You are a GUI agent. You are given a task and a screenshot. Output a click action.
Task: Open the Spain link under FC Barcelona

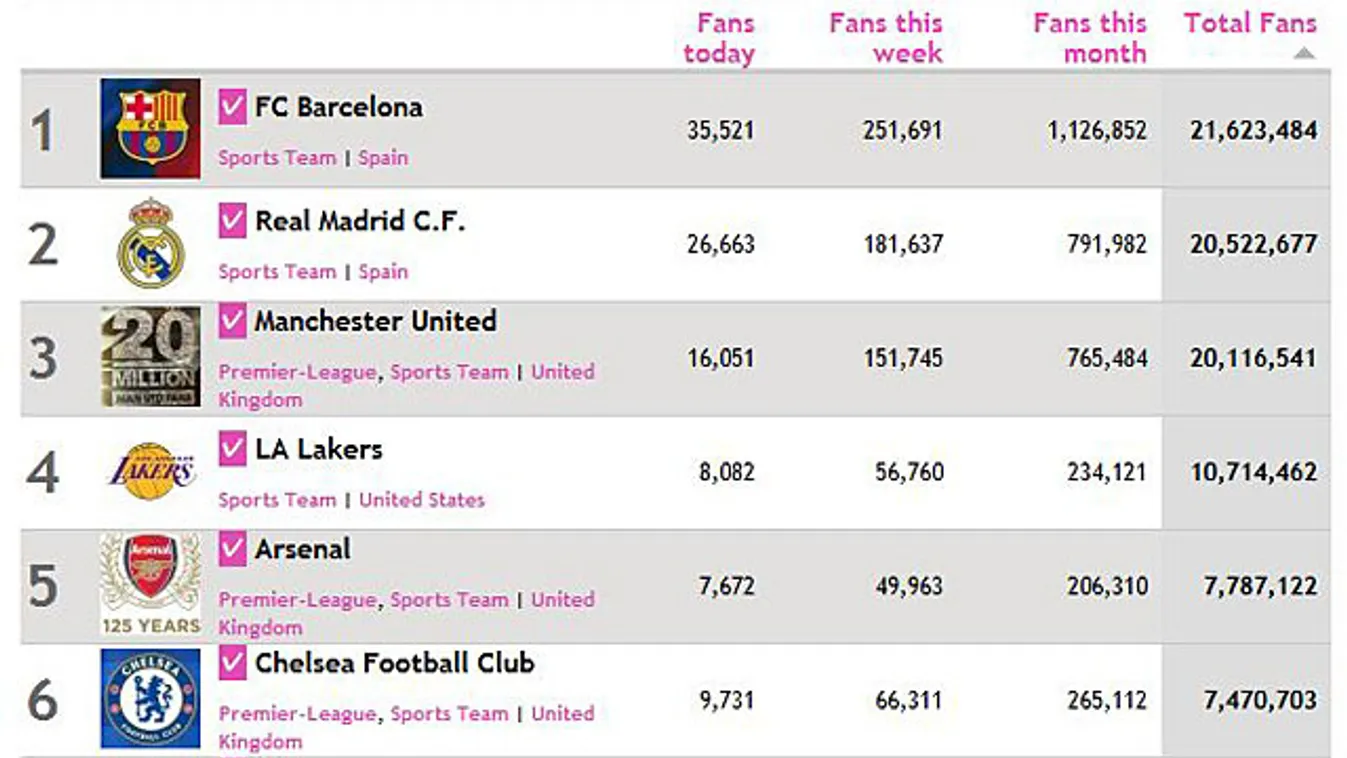[x=383, y=158]
